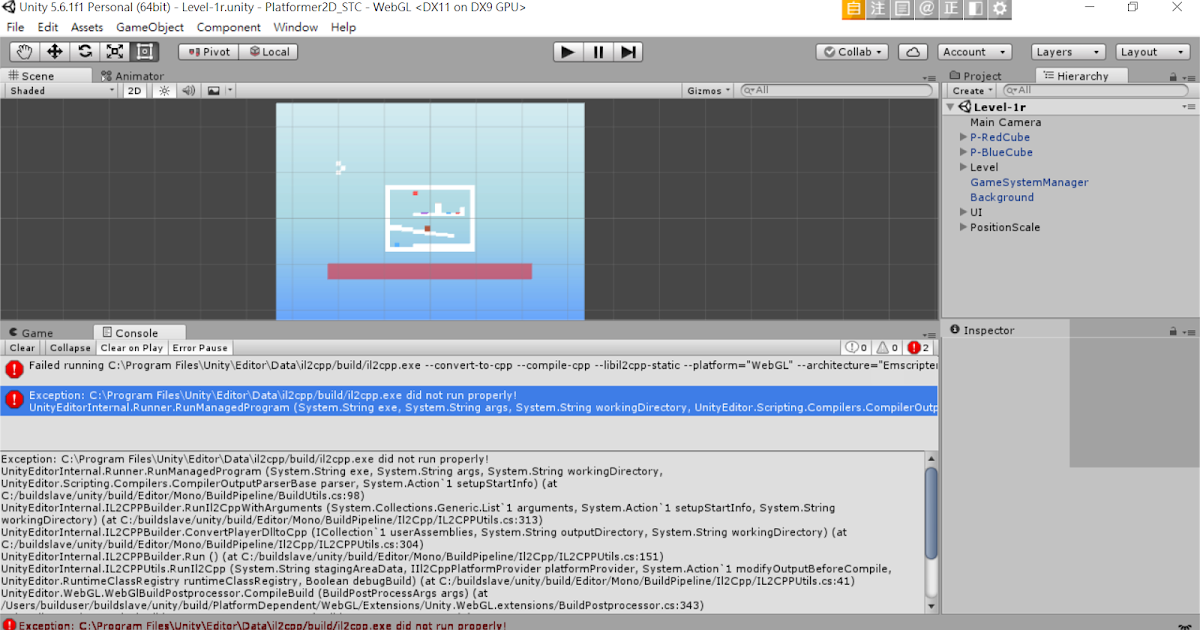Mute scene audio in Scene view

click(x=189, y=90)
